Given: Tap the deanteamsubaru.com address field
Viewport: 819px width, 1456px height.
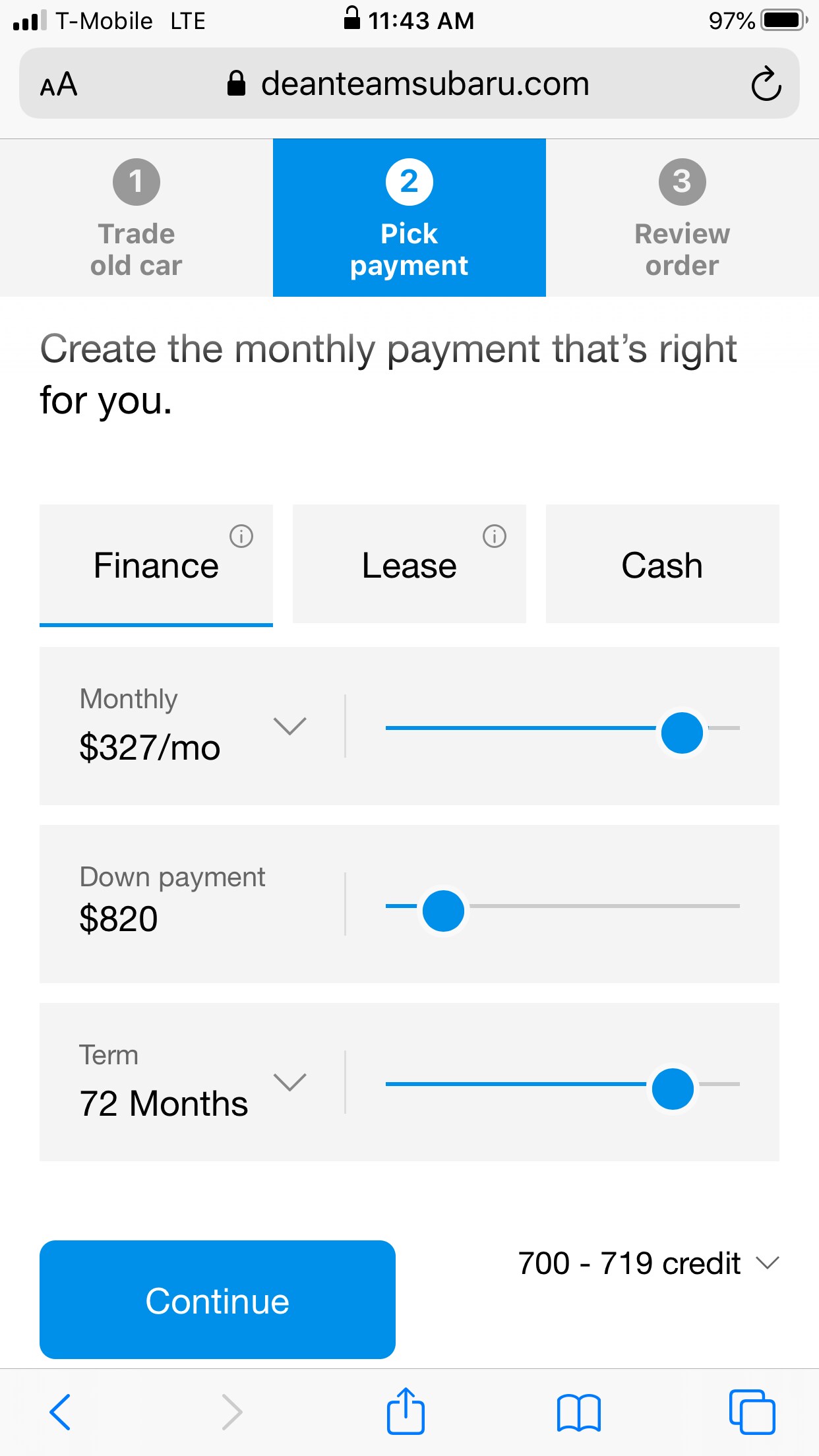Looking at the screenshot, I should point(409,84).
